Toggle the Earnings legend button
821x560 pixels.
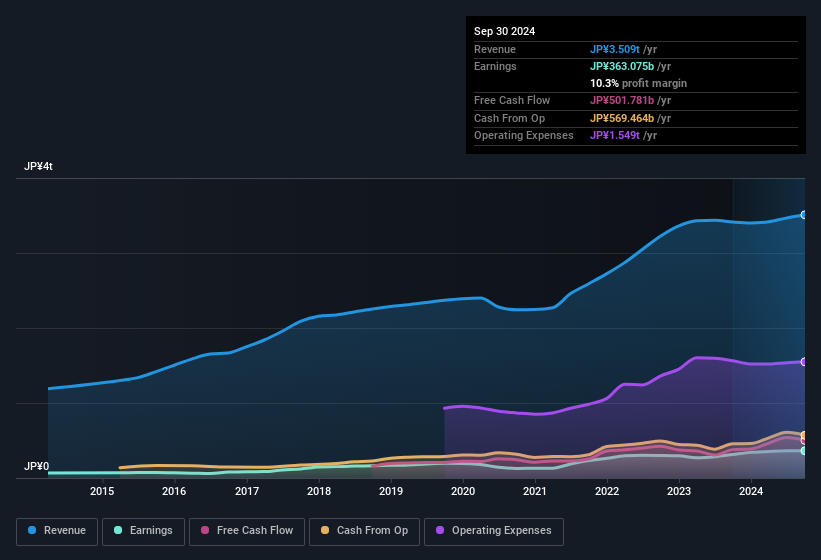coord(143,531)
